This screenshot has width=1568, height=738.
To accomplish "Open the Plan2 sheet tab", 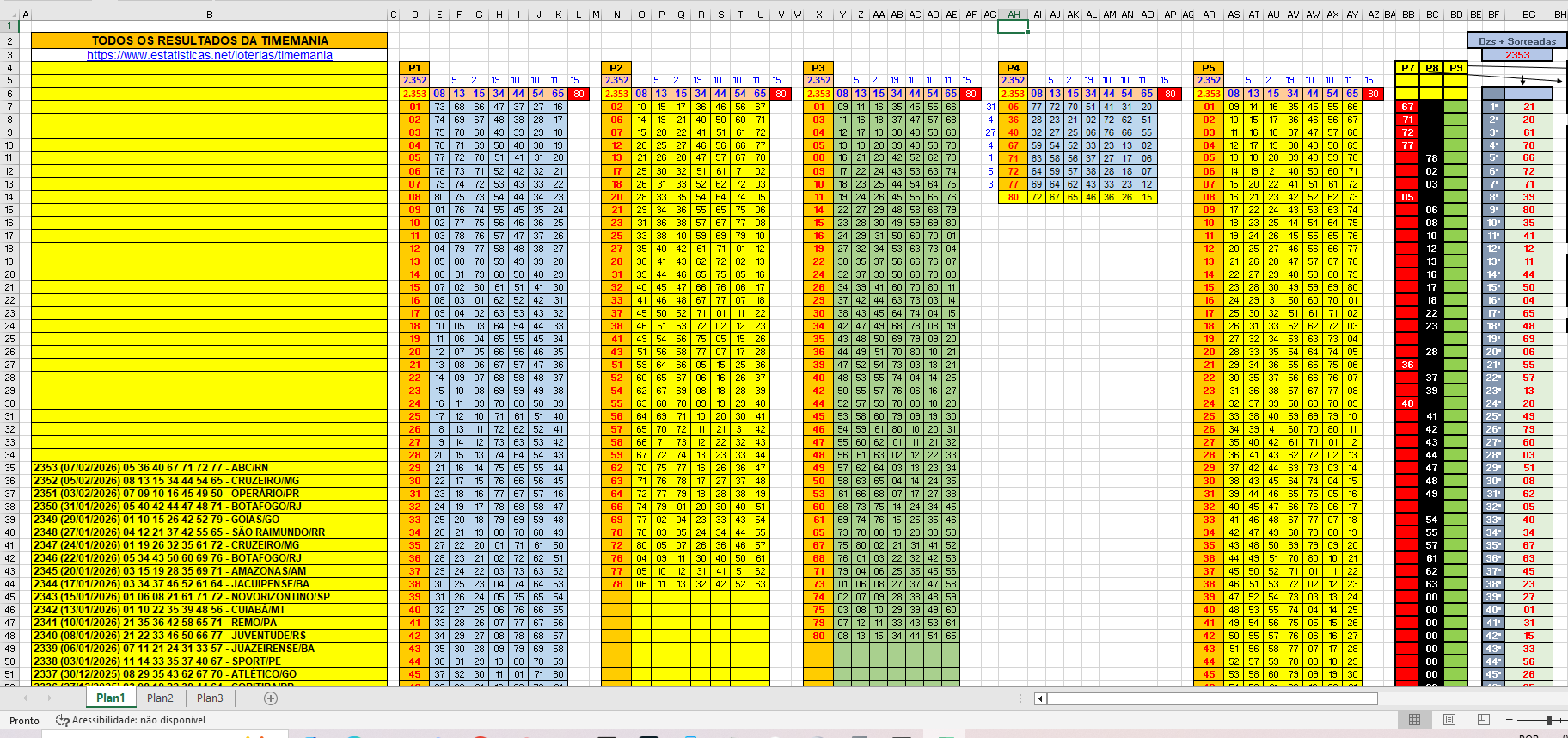I will [x=160, y=698].
